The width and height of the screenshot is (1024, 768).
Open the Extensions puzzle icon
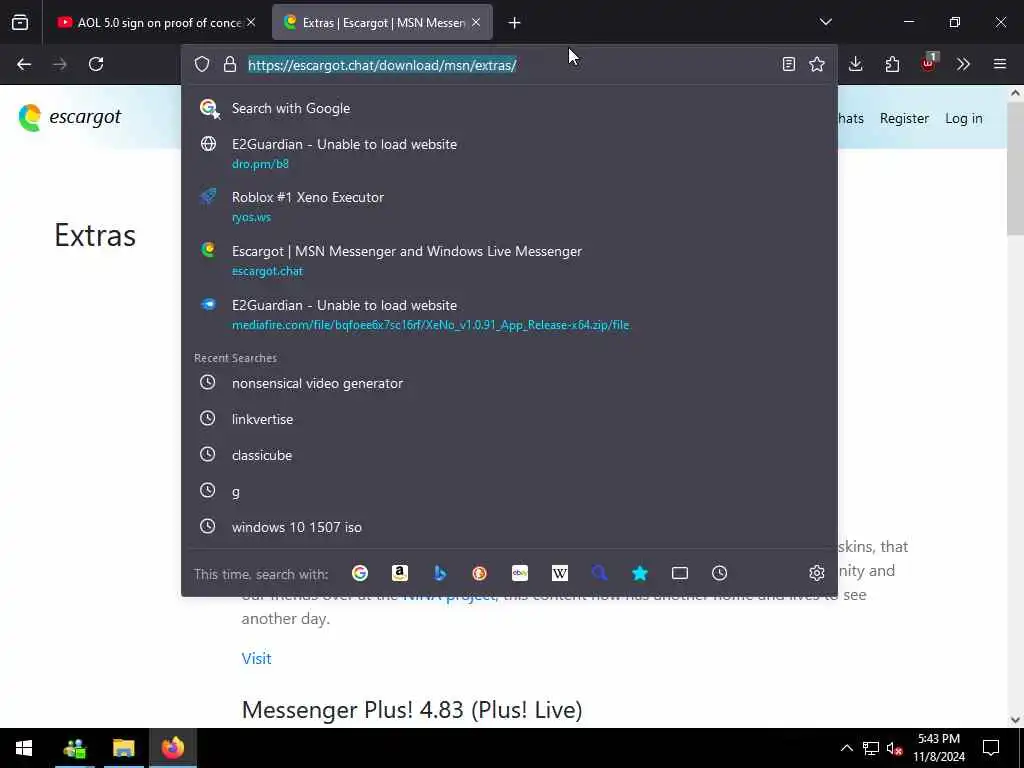pos(892,64)
